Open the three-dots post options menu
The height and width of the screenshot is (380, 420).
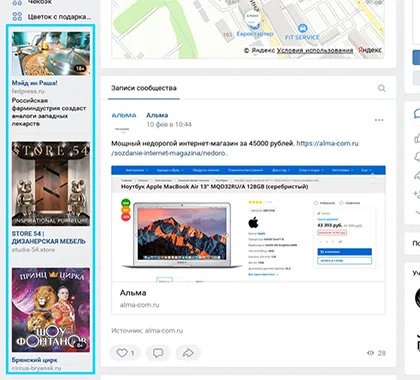379,120
